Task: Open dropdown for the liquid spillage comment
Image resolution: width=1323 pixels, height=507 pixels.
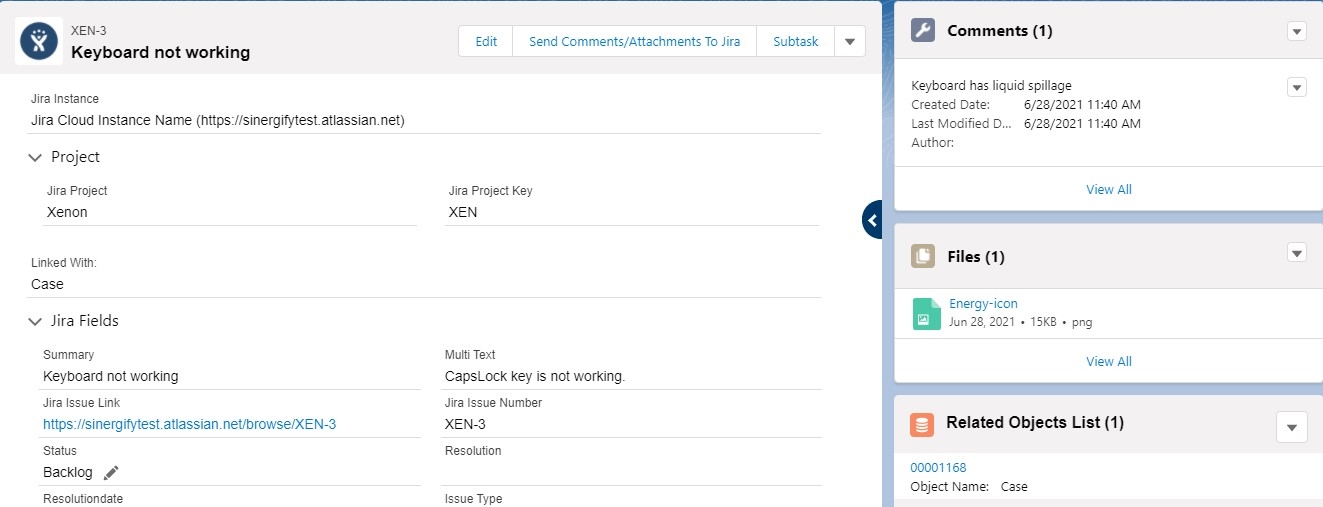Action: [x=1297, y=87]
